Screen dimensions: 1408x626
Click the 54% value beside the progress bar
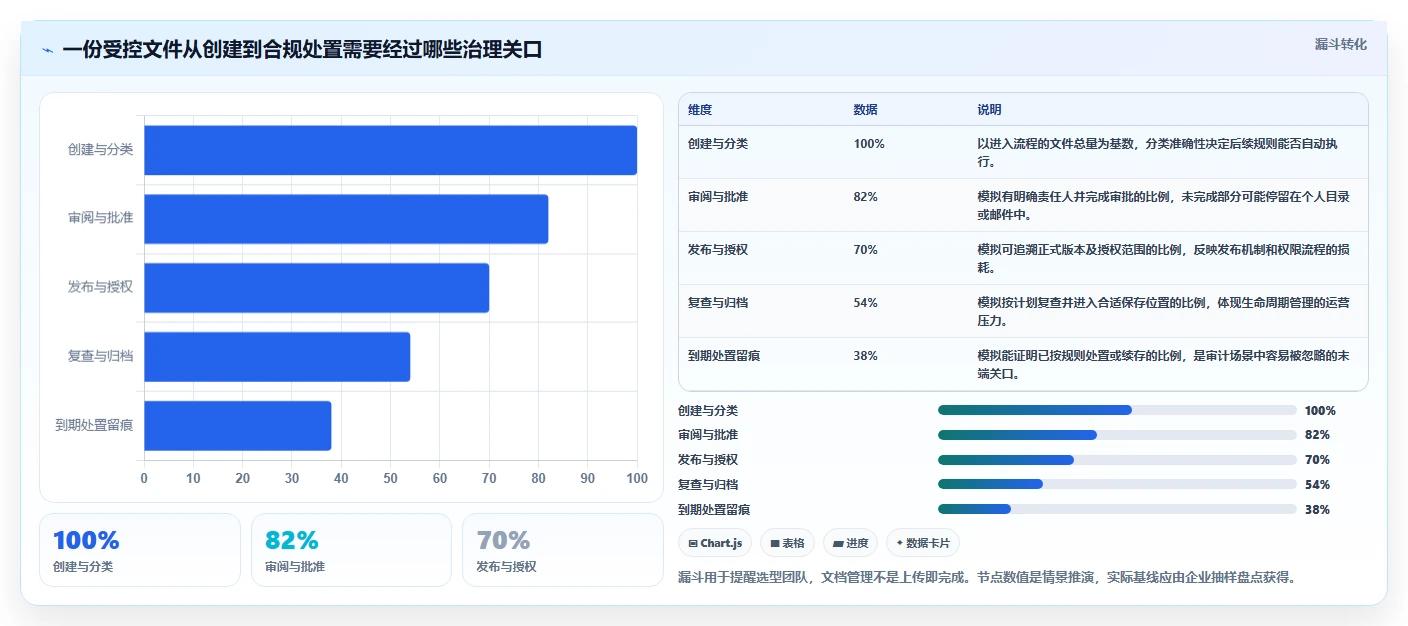1317,484
